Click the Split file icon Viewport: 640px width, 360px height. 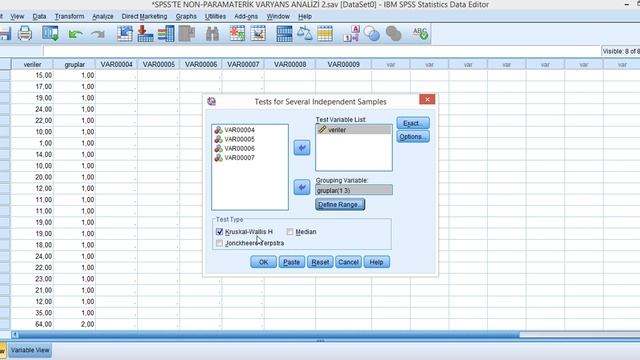tap(284, 33)
